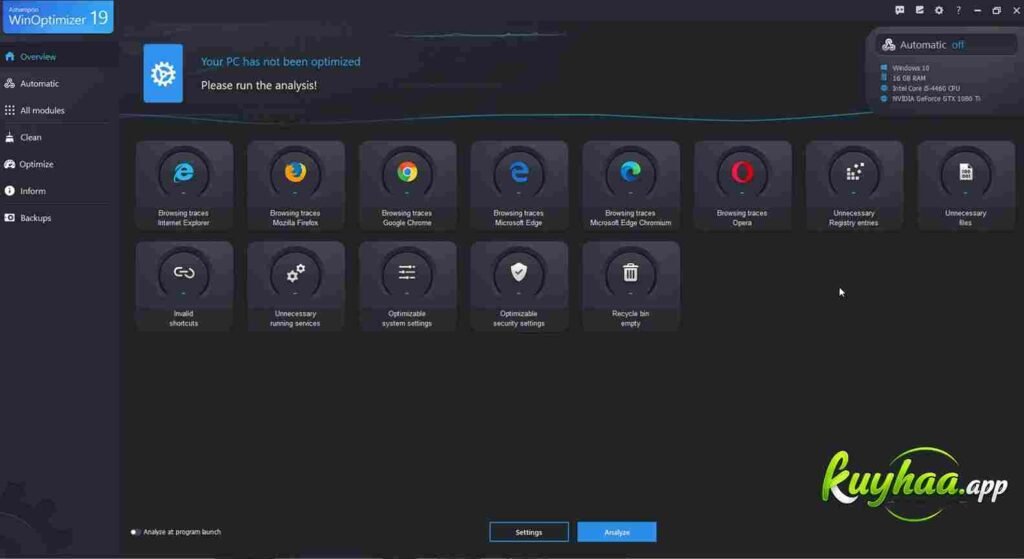Open Optimizable security settings tile
1024x559 pixels.
click(x=519, y=286)
